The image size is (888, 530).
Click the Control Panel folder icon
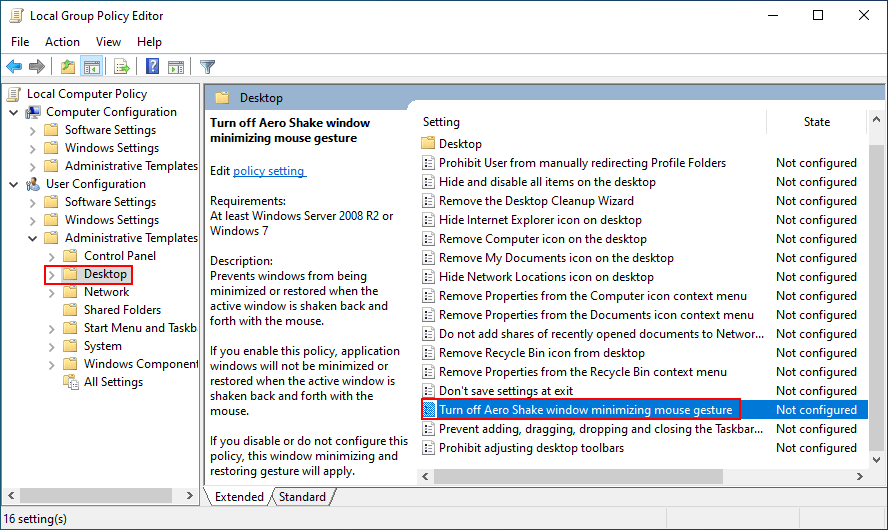point(70,256)
